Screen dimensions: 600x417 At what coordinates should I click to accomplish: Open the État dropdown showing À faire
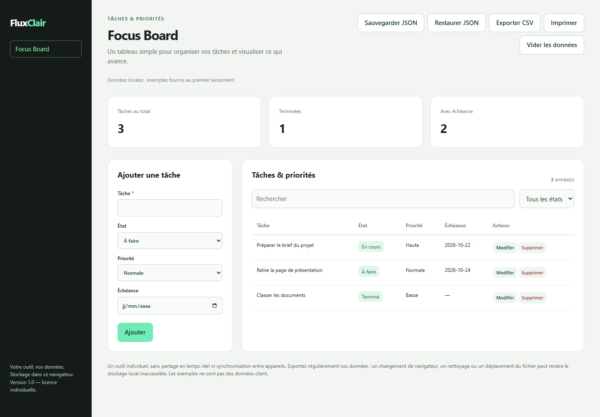pyautogui.click(x=170, y=241)
